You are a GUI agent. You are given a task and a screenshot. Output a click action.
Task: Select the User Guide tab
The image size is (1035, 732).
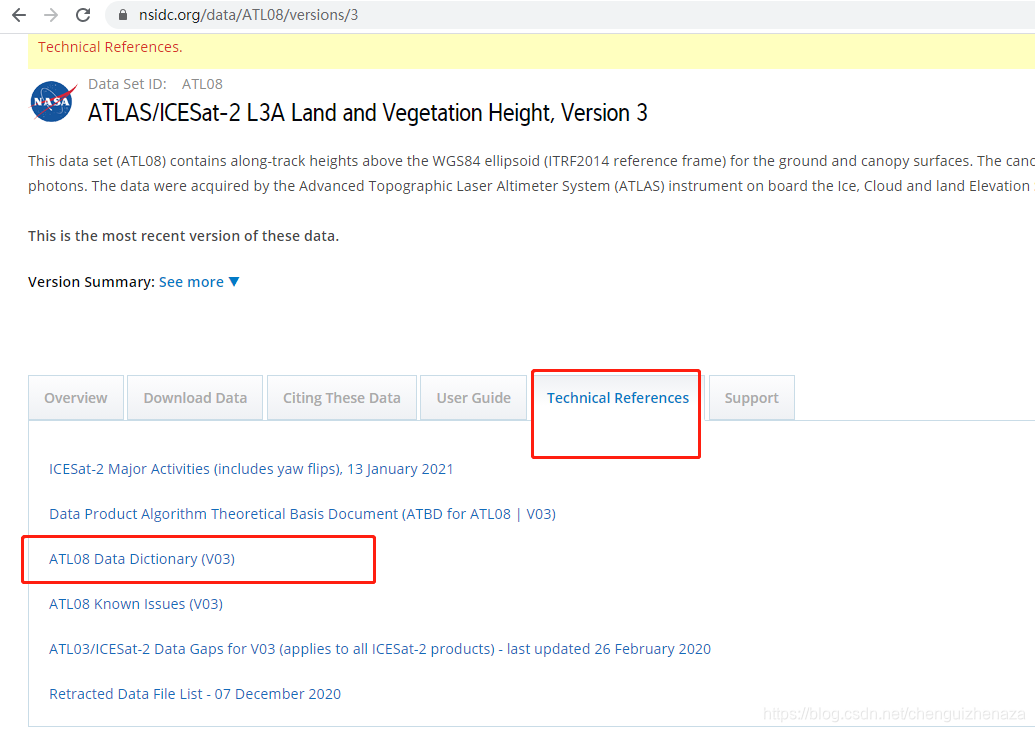click(x=474, y=398)
